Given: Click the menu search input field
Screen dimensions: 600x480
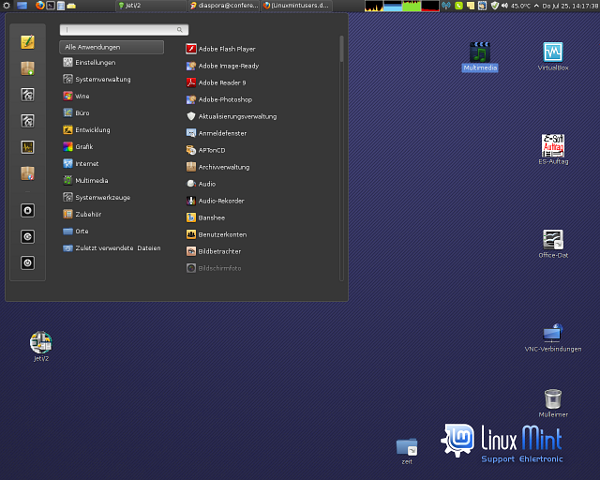Looking at the screenshot, I should [x=123, y=30].
